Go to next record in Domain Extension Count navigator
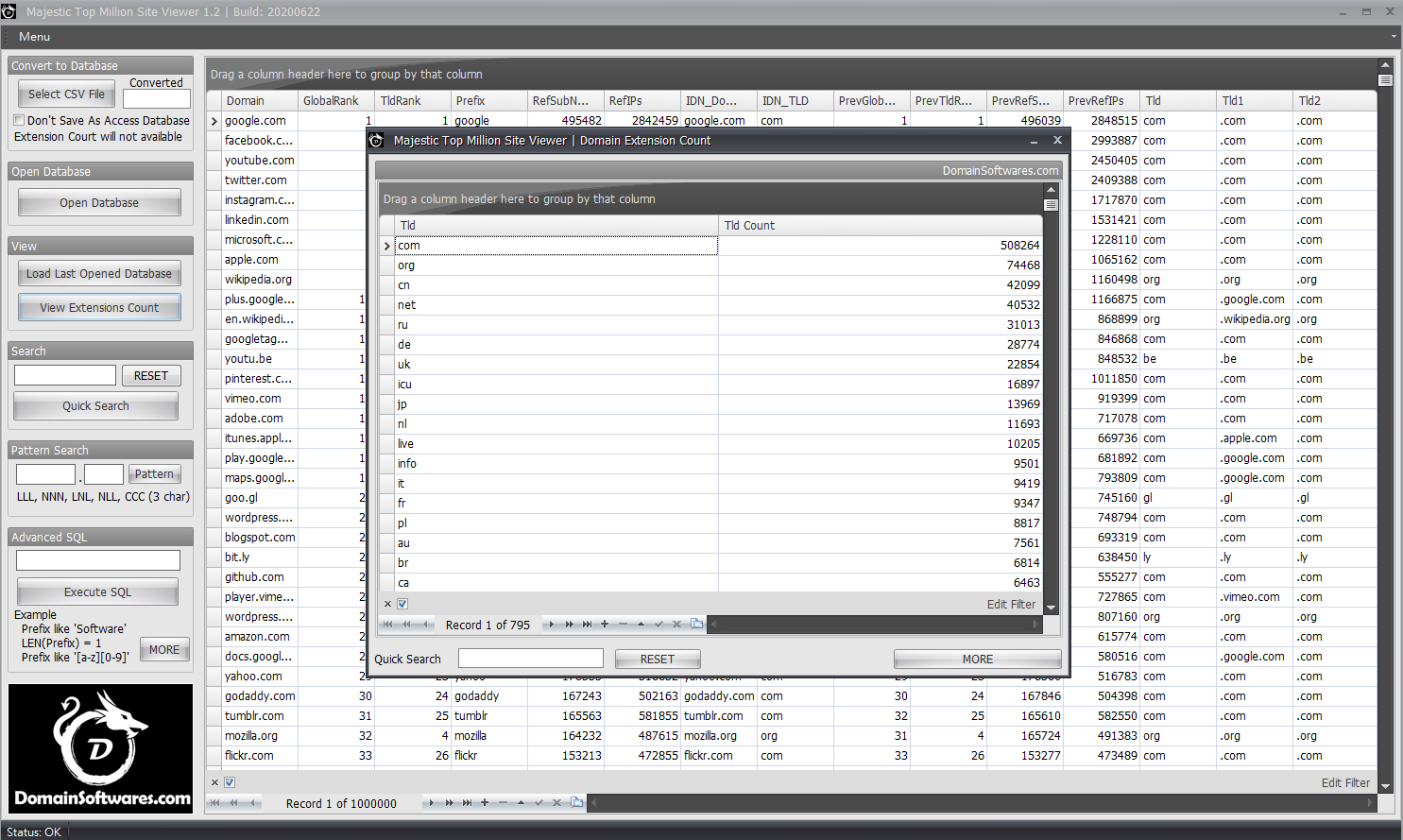The height and width of the screenshot is (840, 1403). [551, 624]
